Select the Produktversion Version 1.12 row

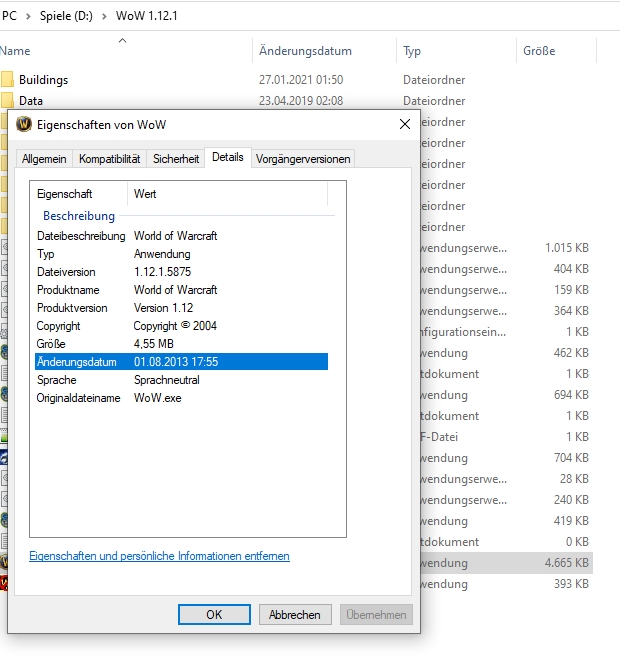(181, 308)
